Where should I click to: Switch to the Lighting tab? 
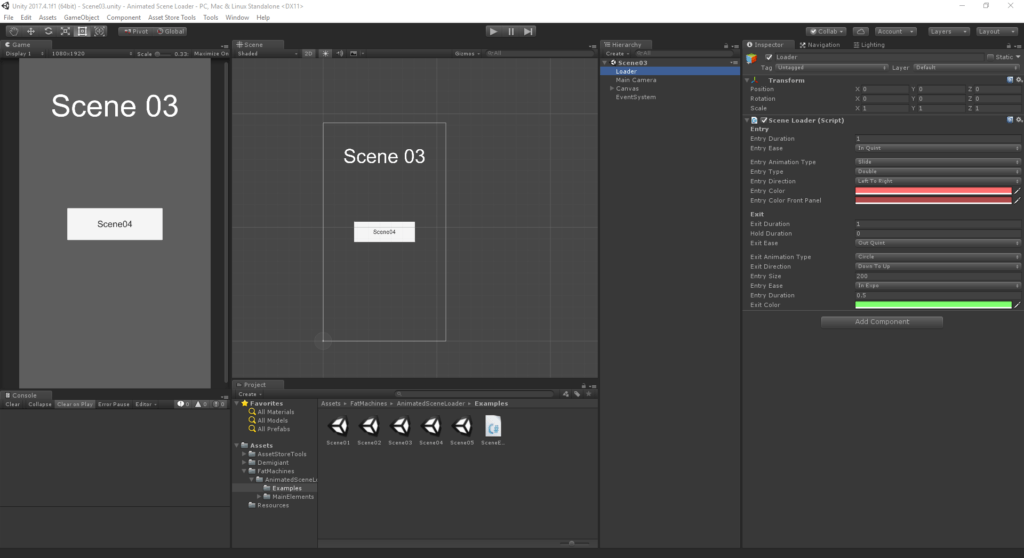click(x=869, y=45)
